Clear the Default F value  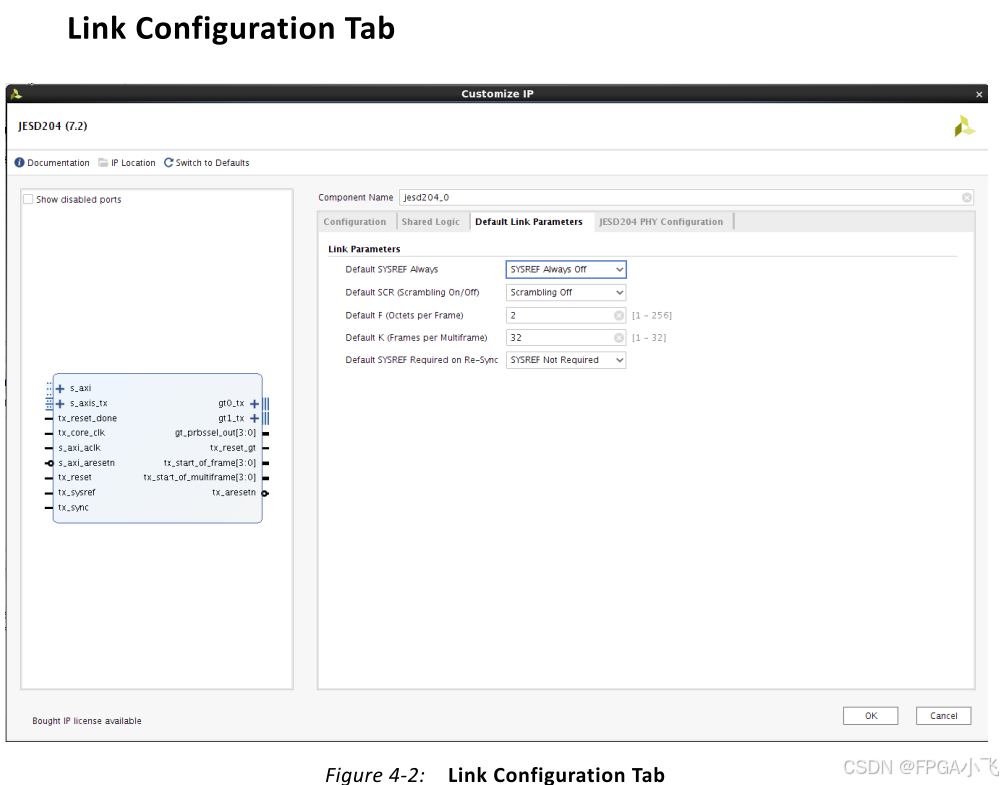click(x=619, y=315)
